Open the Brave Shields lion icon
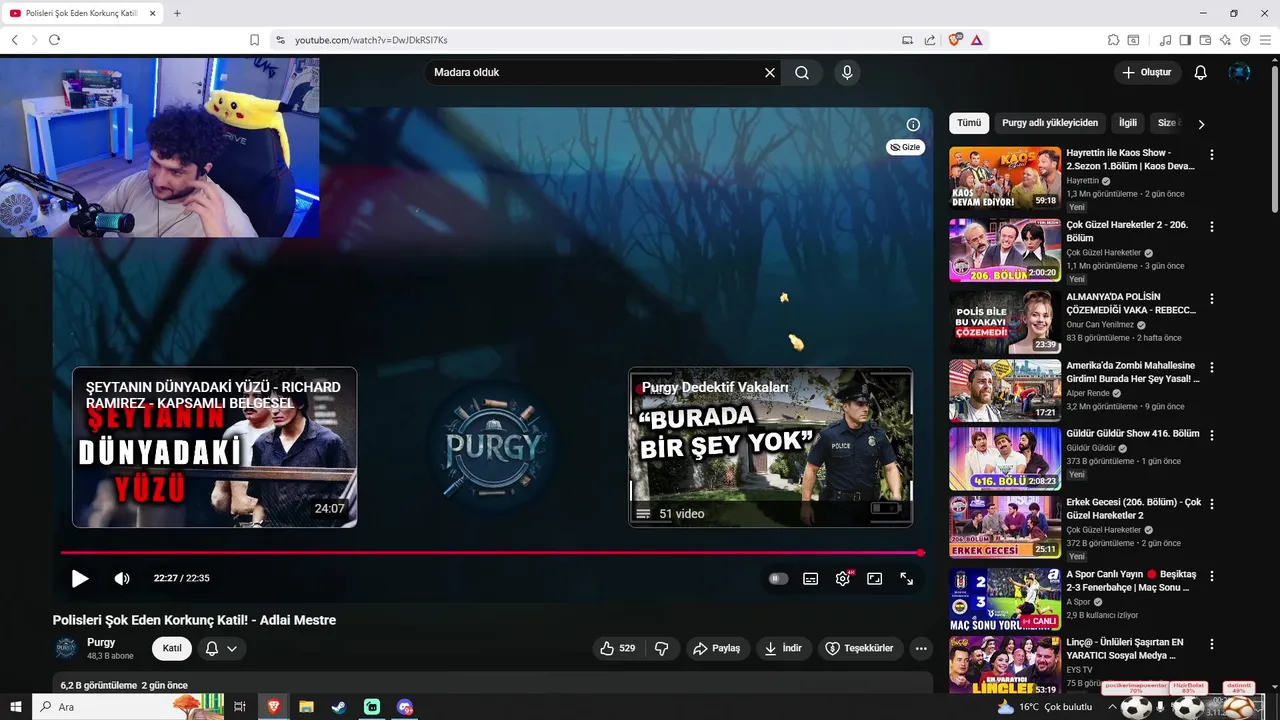The image size is (1280, 720). (x=954, y=40)
